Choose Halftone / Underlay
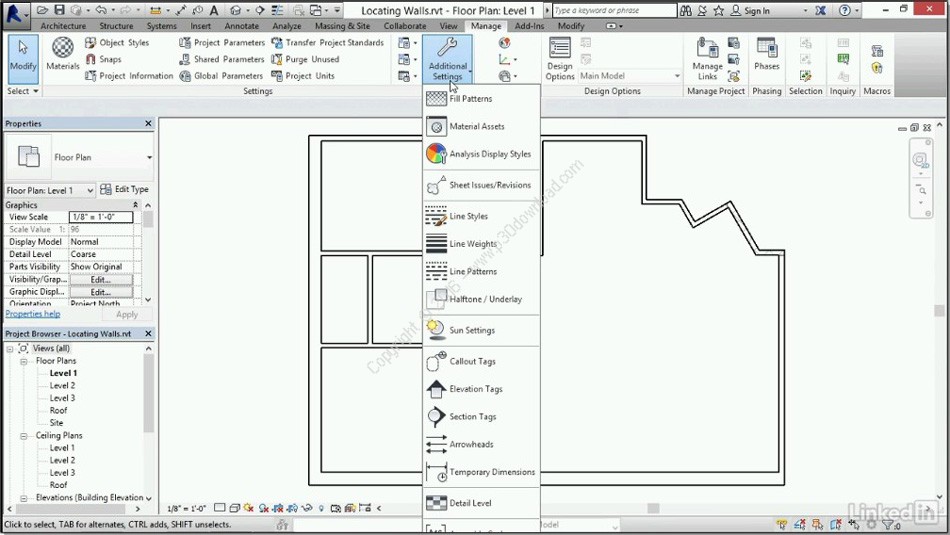The height and width of the screenshot is (535, 950). [x=480, y=299]
